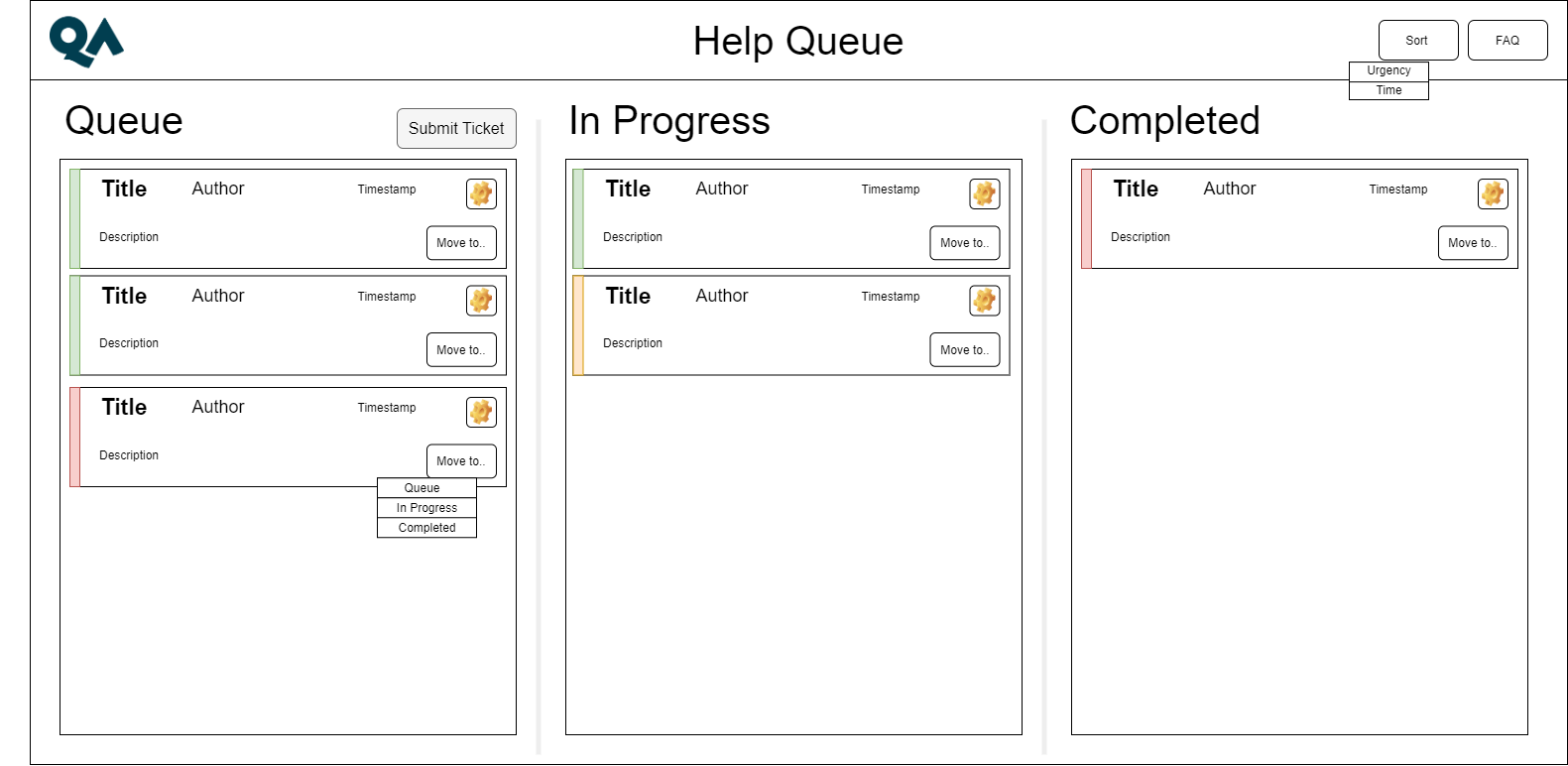Select In Progress option in Move to menu

[x=426, y=508]
